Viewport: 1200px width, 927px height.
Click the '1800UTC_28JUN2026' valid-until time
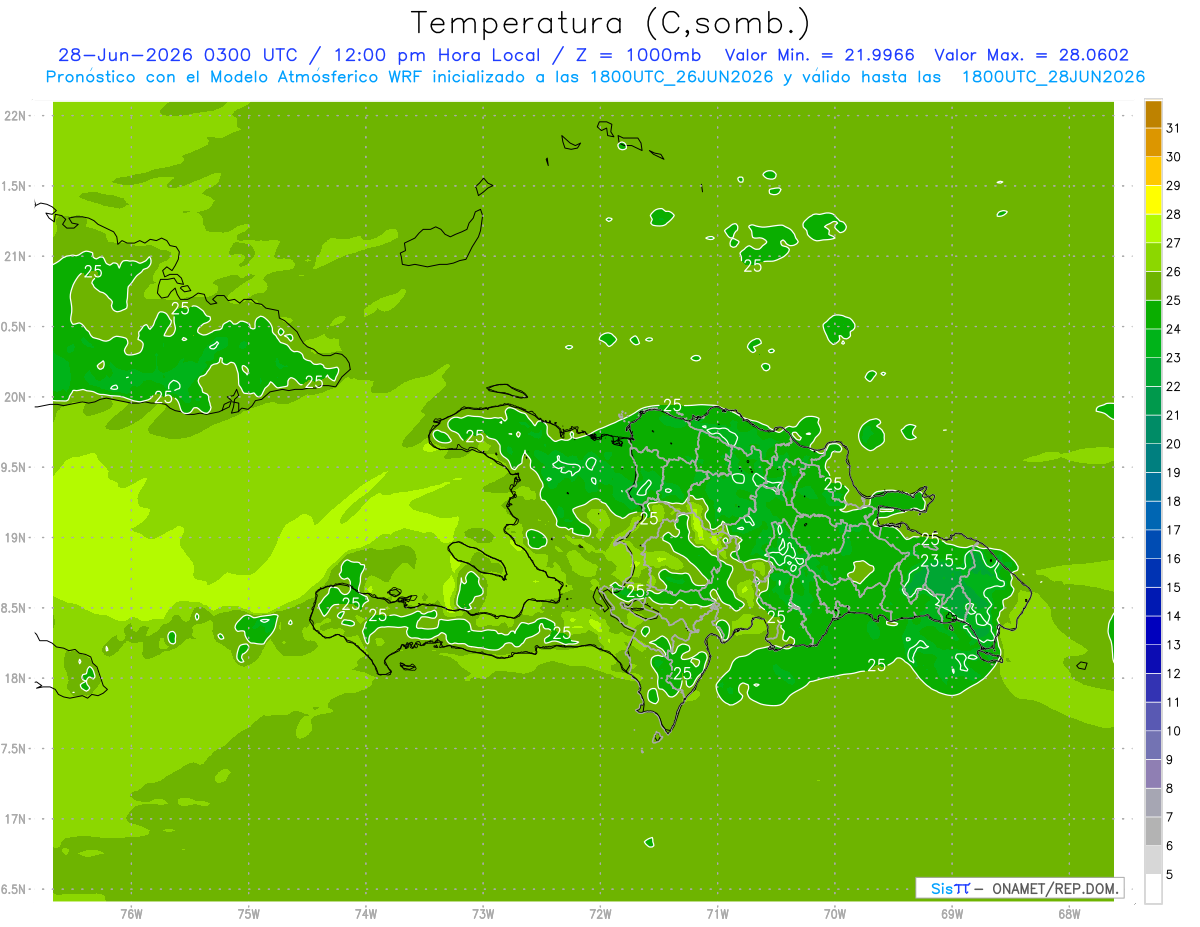[x=1052, y=77]
